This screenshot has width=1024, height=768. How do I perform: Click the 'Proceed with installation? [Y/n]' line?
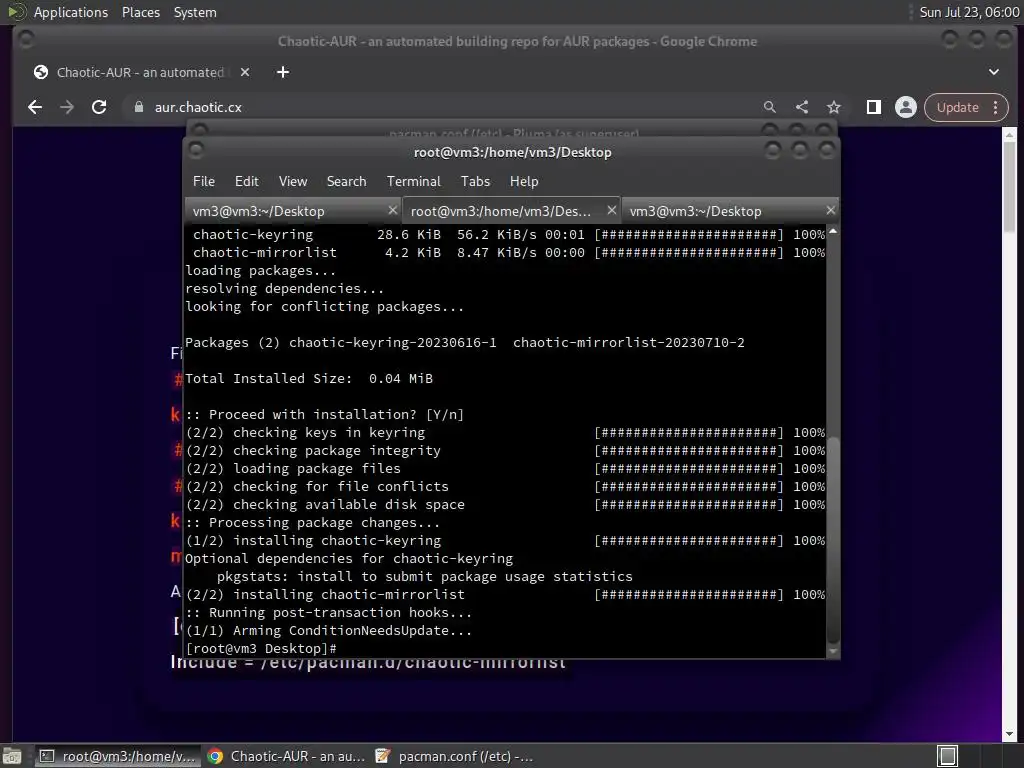(325, 415)
